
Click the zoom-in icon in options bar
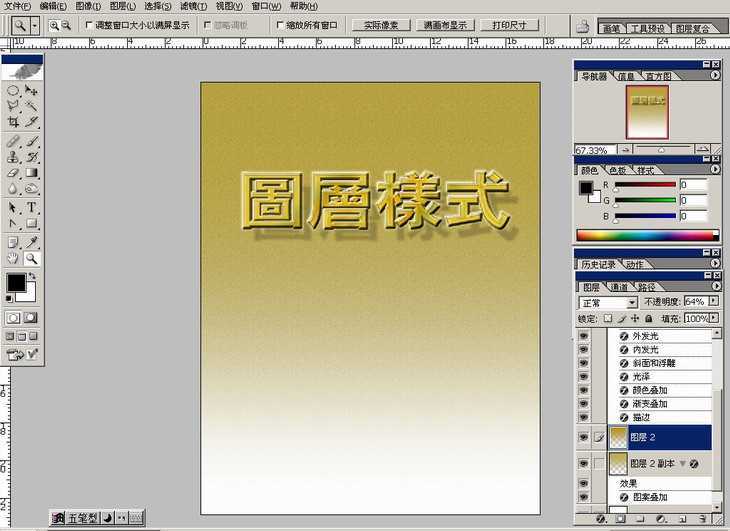coord(54,26)
